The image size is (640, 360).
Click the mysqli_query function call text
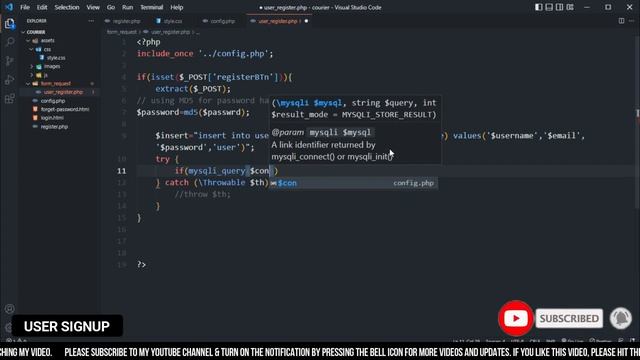217,171
